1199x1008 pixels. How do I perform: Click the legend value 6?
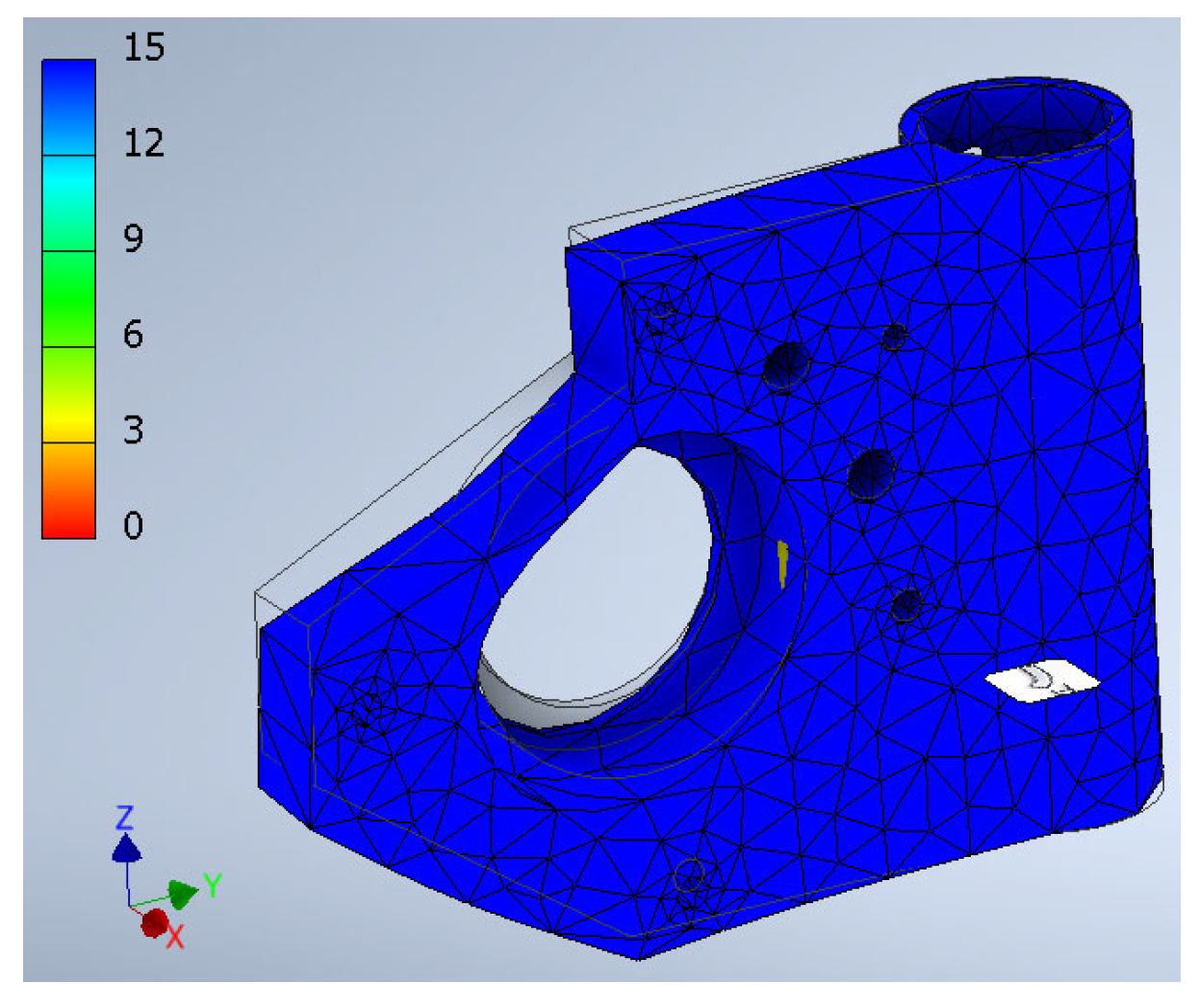134,335
